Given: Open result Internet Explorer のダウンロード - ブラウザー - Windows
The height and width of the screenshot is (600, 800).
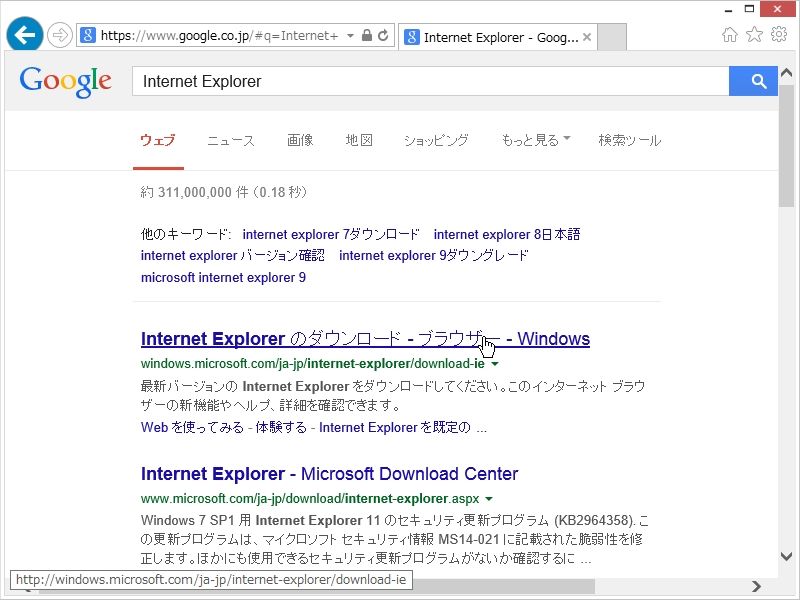Looking at the screenshot, I should pyautogui.click(x=365, y=339).
